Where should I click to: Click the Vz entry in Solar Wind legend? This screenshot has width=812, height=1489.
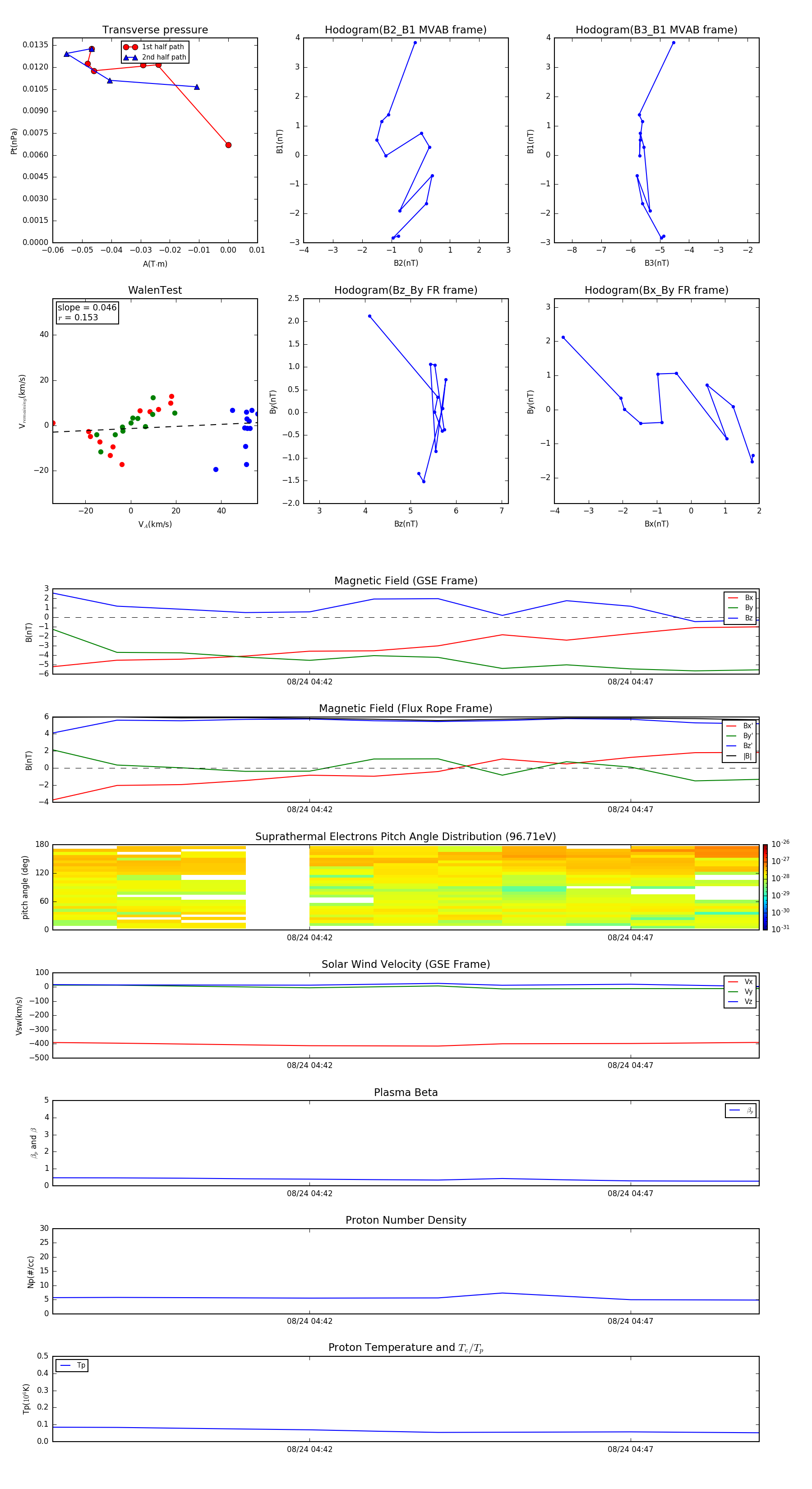(x=740, y=1001)
